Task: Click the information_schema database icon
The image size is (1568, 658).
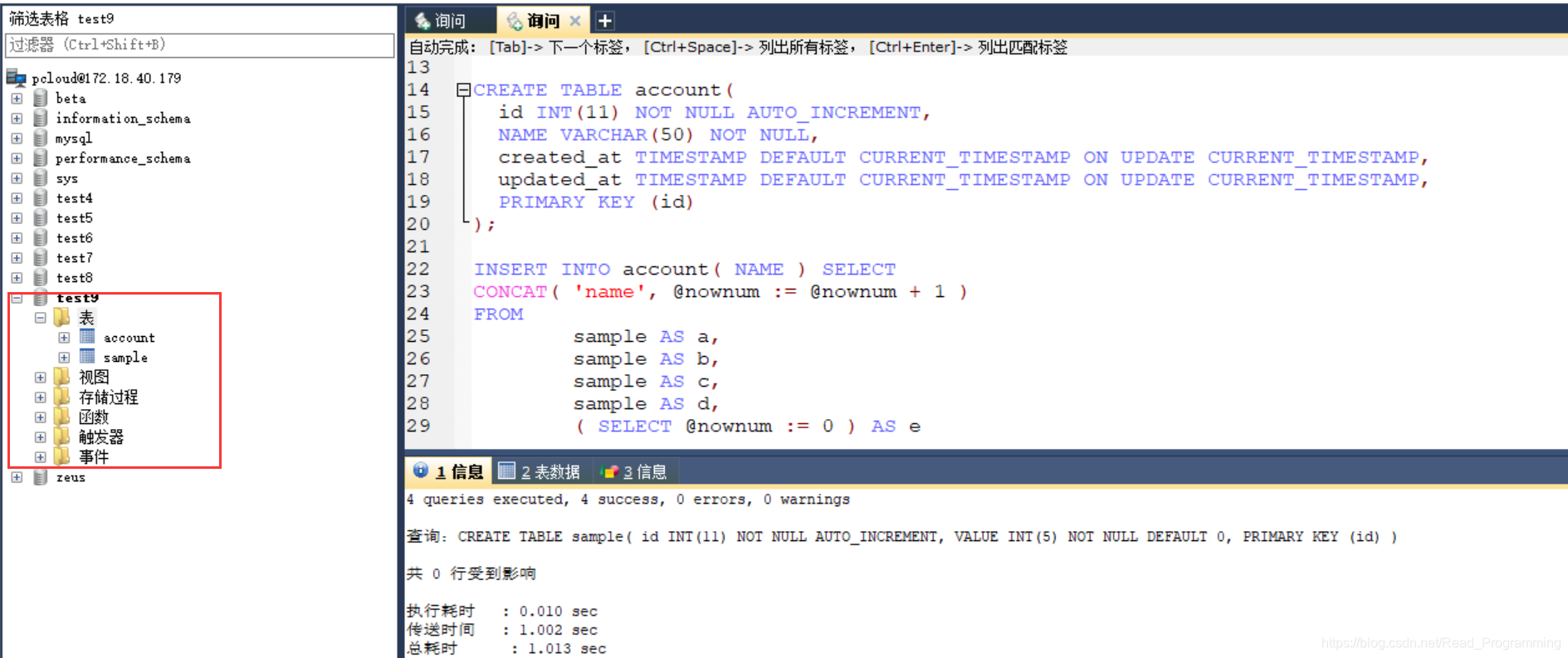Action: (40, 118)
